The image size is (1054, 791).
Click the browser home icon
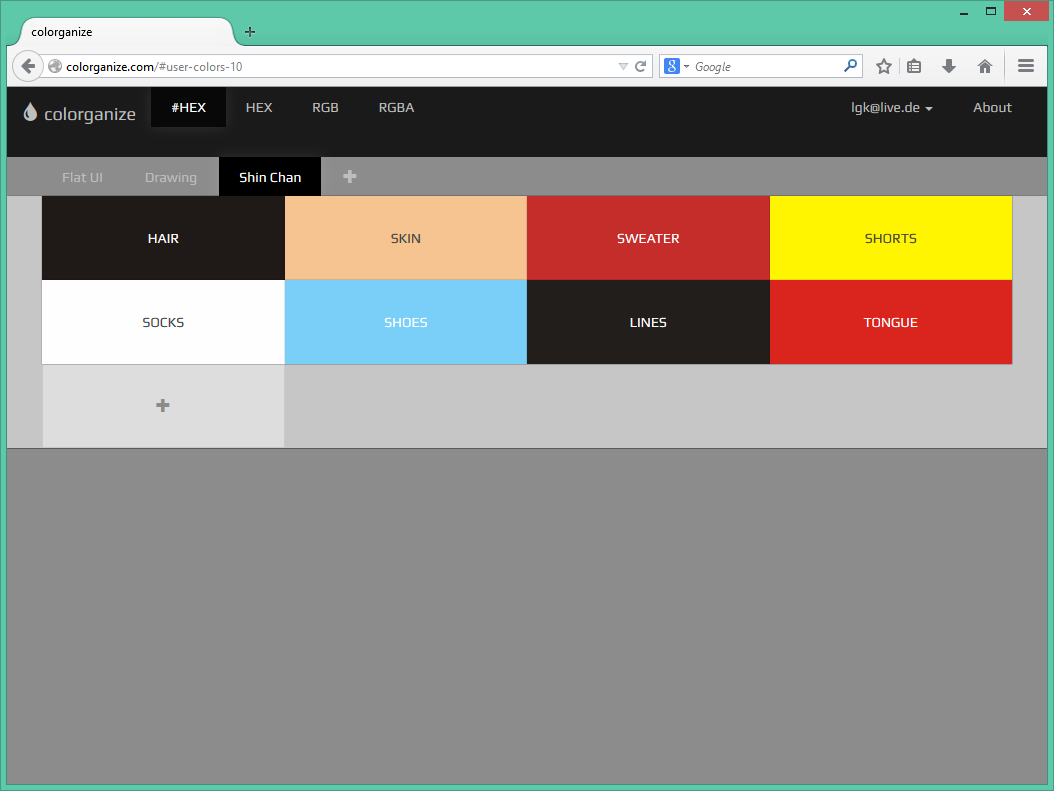pyautogui.click(x=985, y=66)
